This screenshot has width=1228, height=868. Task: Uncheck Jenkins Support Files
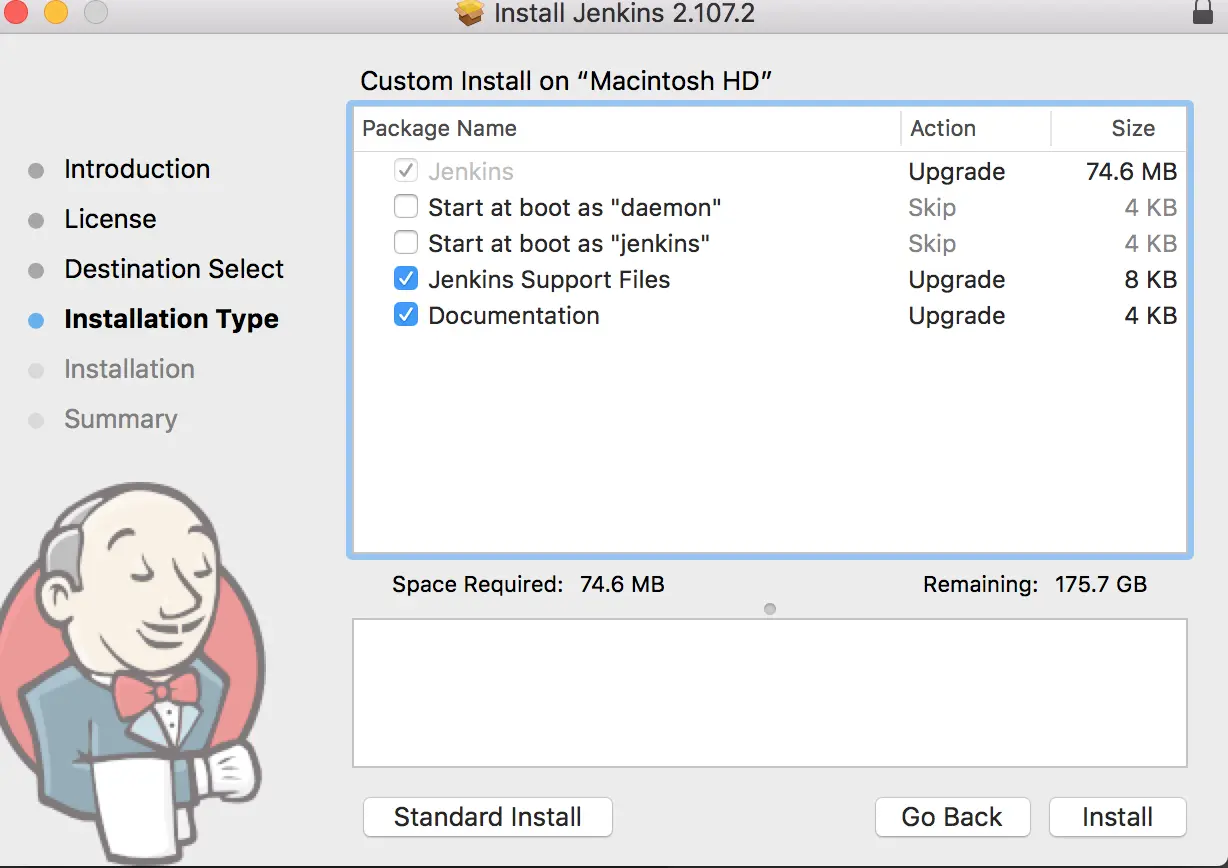click(x=406, y=279)
